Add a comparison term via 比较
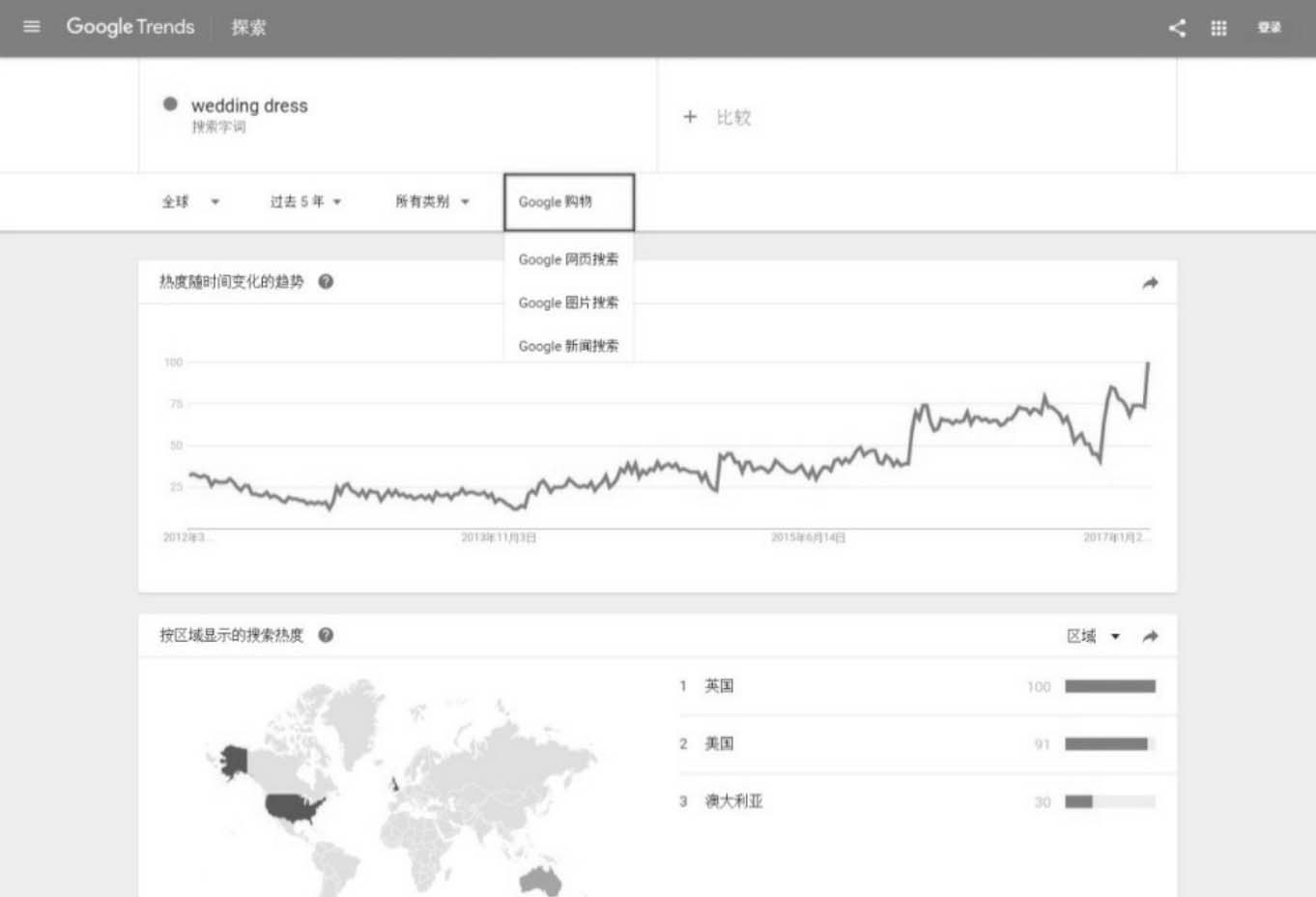Screen dimensions: 1316x897 [733, 118]
